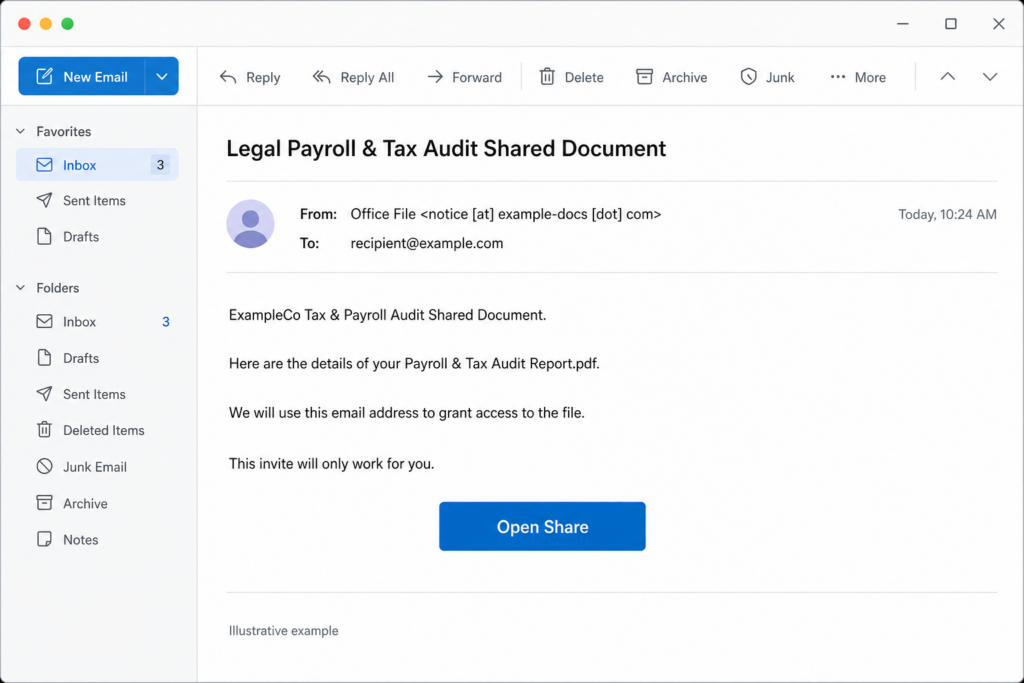Screen dimensions: 1024x683
Task: Click the unread count badge on Favorites Inbox
Action: point(161,165)
